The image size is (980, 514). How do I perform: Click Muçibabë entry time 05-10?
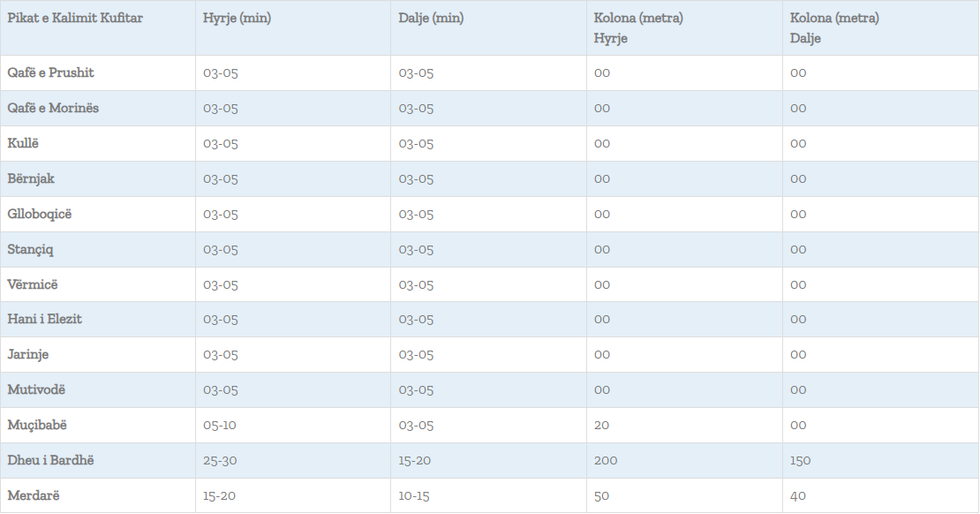(220, 425)
